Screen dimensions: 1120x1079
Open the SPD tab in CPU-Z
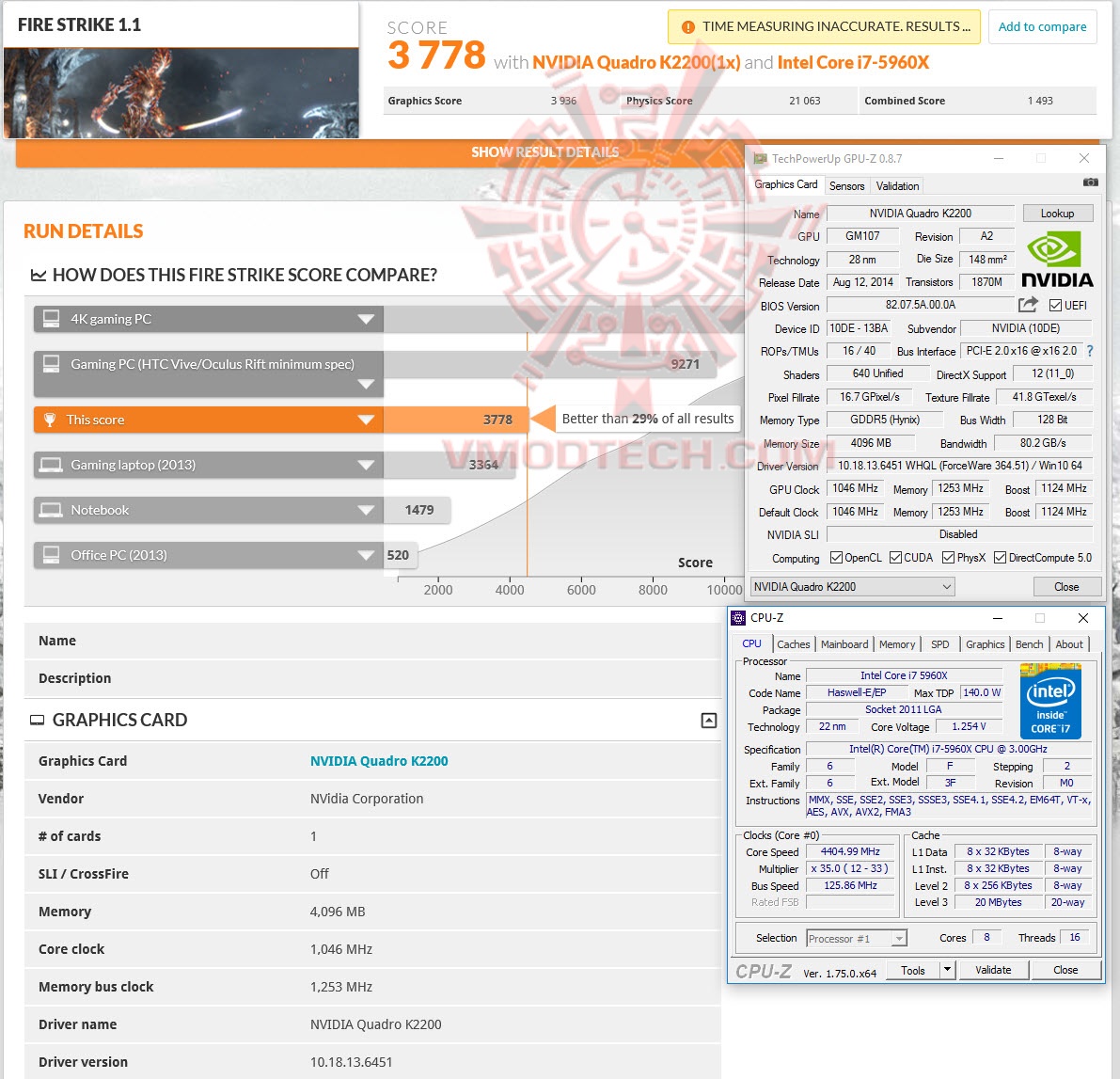pyautogui.click(x=940, y=643)
